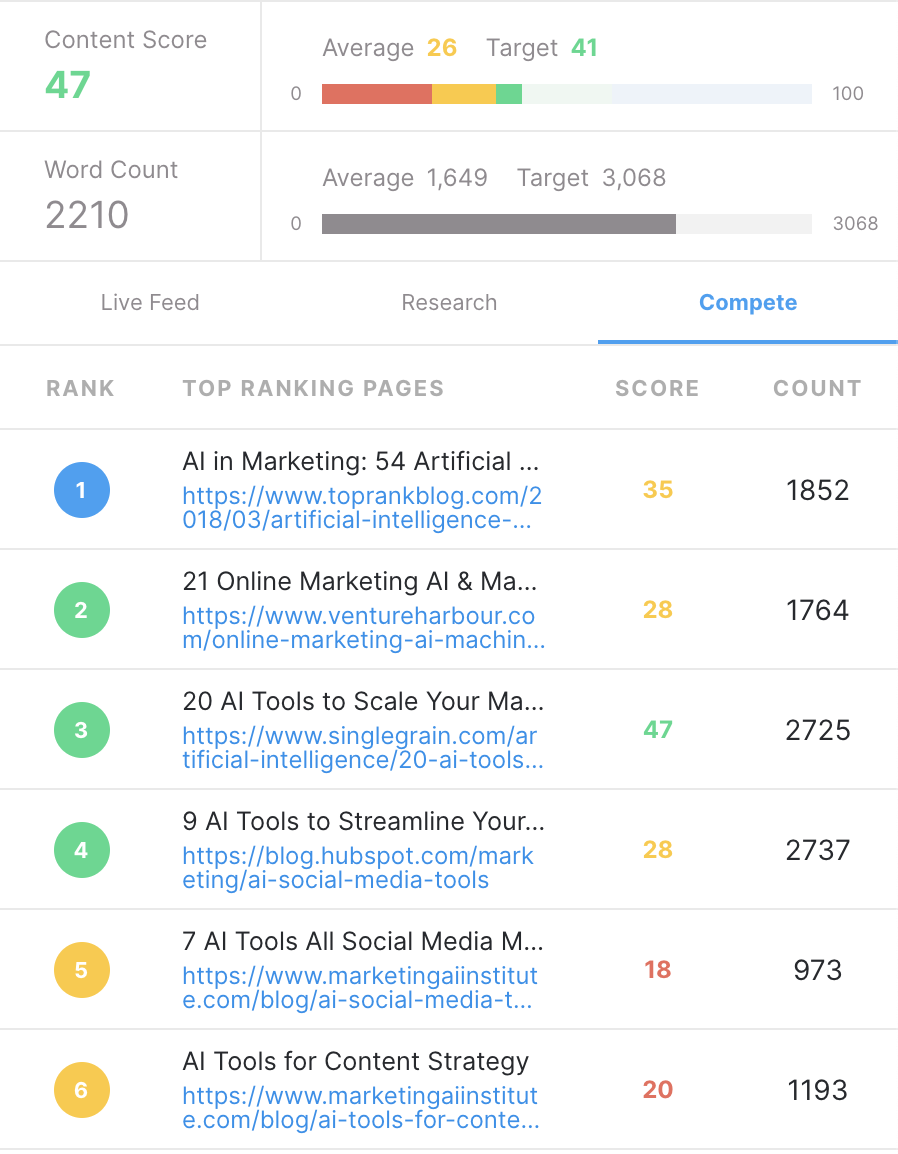Click the COUNT column header
Image resolution: width=898 pixels, height=1154 pixels.
pos(817,389)
